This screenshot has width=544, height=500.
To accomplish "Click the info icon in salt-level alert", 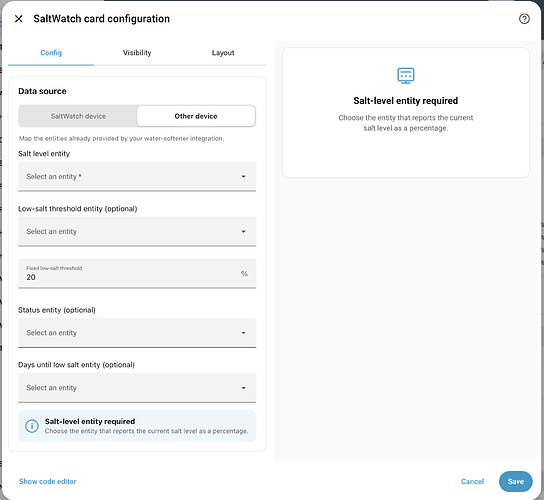I will coord(32,426).
